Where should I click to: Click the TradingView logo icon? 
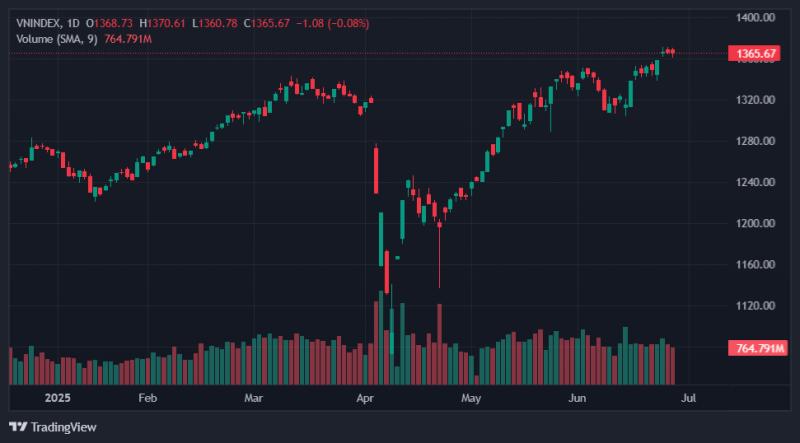click(18, 427)
